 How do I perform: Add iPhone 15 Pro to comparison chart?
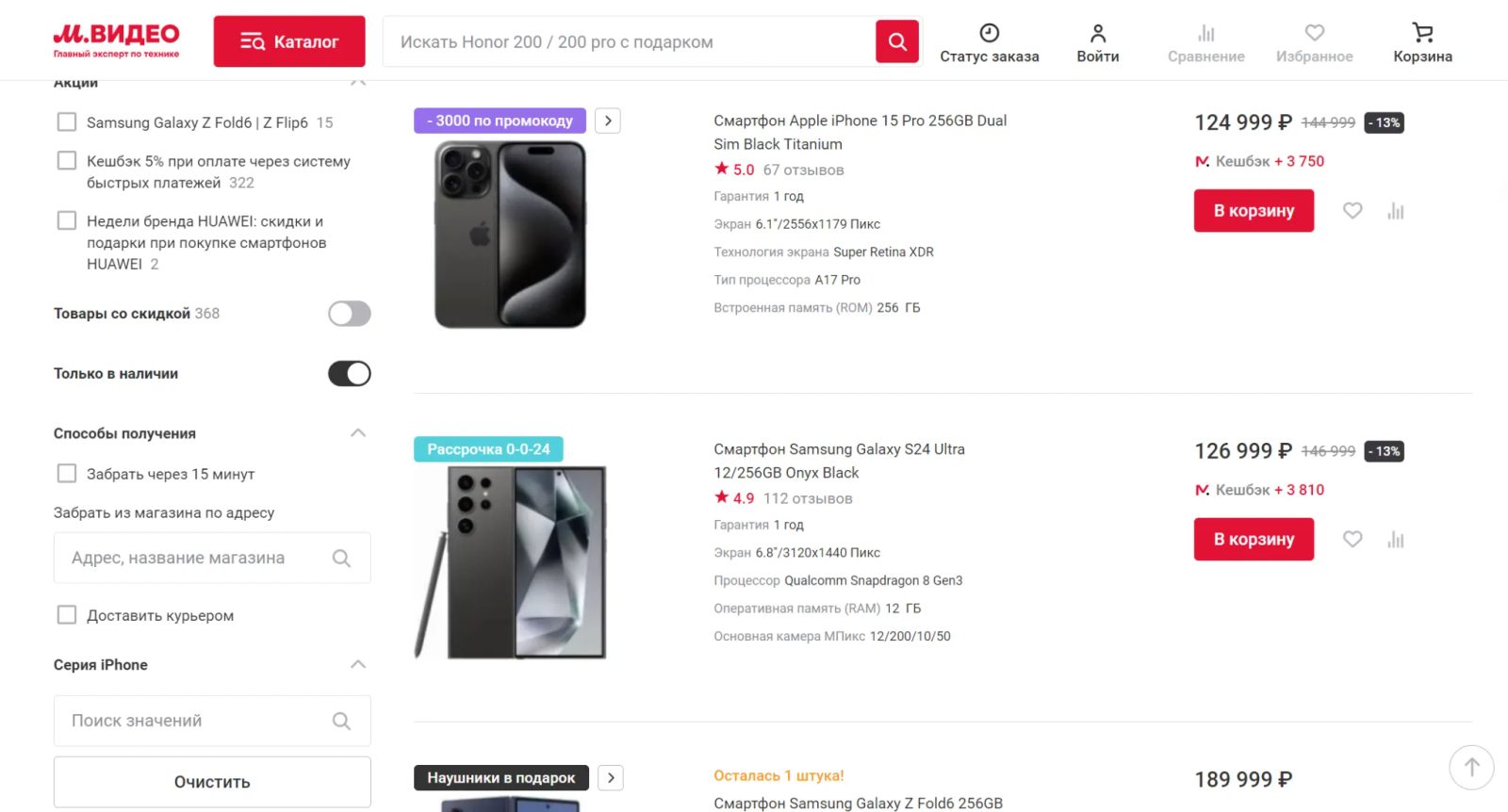click(1396, 211)
